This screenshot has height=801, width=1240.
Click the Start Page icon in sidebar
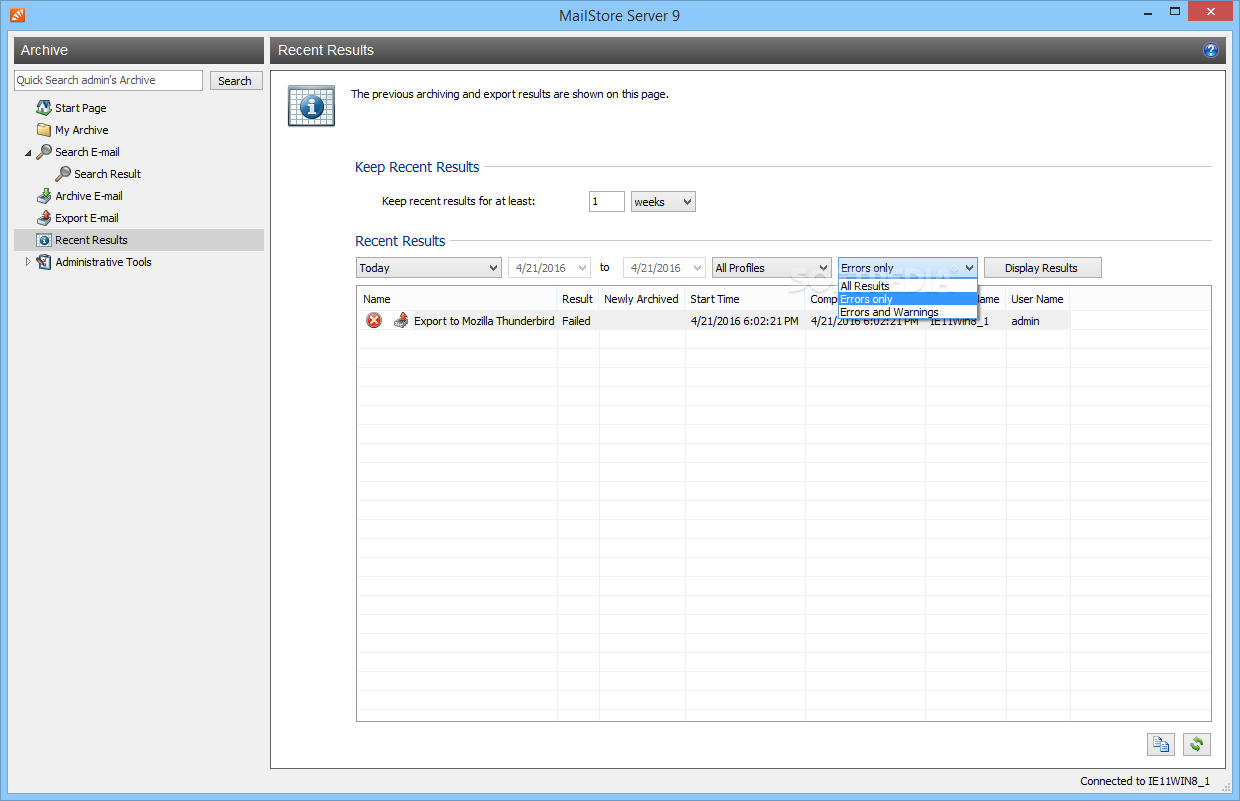(x=44, y=108)
